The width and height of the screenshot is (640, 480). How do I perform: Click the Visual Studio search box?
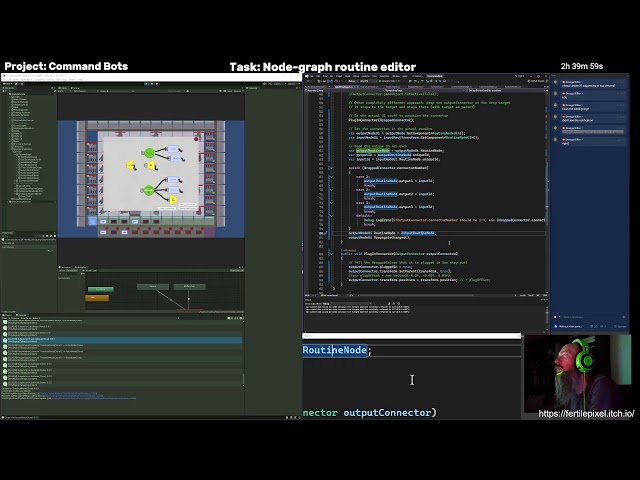tap(417, 76)
